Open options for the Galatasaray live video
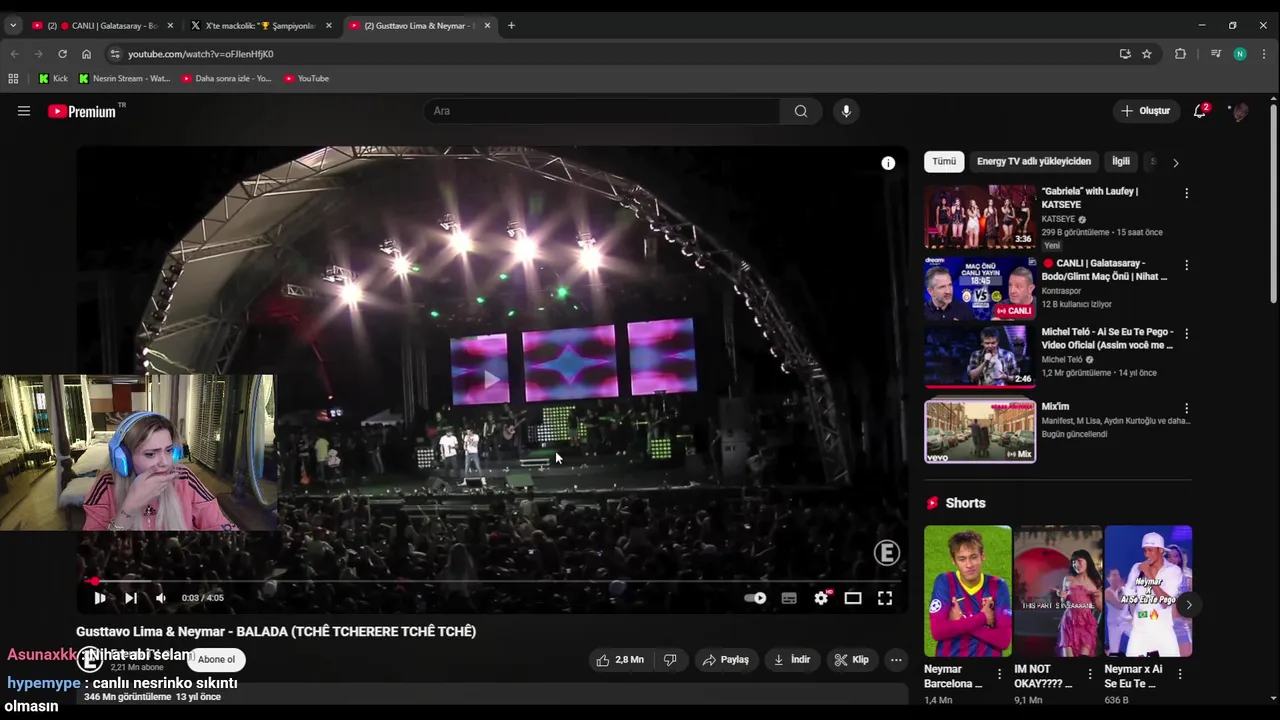This screenshot has height=720, width=1280. pos(1187,265)
